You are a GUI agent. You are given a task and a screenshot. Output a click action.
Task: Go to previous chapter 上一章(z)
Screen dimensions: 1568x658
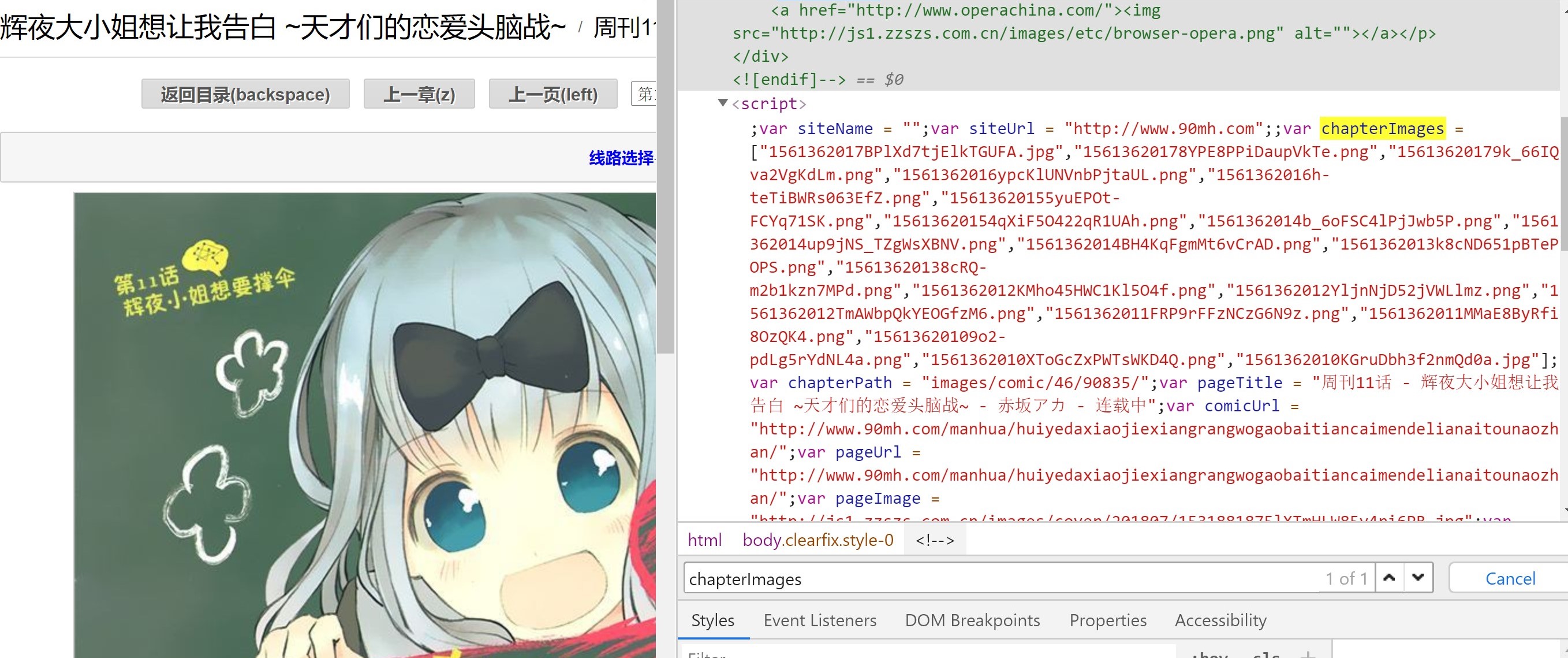tap(419, 94)
